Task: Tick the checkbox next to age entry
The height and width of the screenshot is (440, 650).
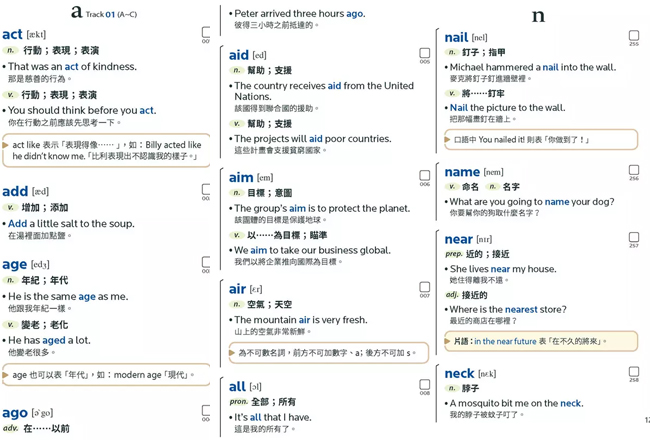Action: pyautogui.click(x=206, y=262)
